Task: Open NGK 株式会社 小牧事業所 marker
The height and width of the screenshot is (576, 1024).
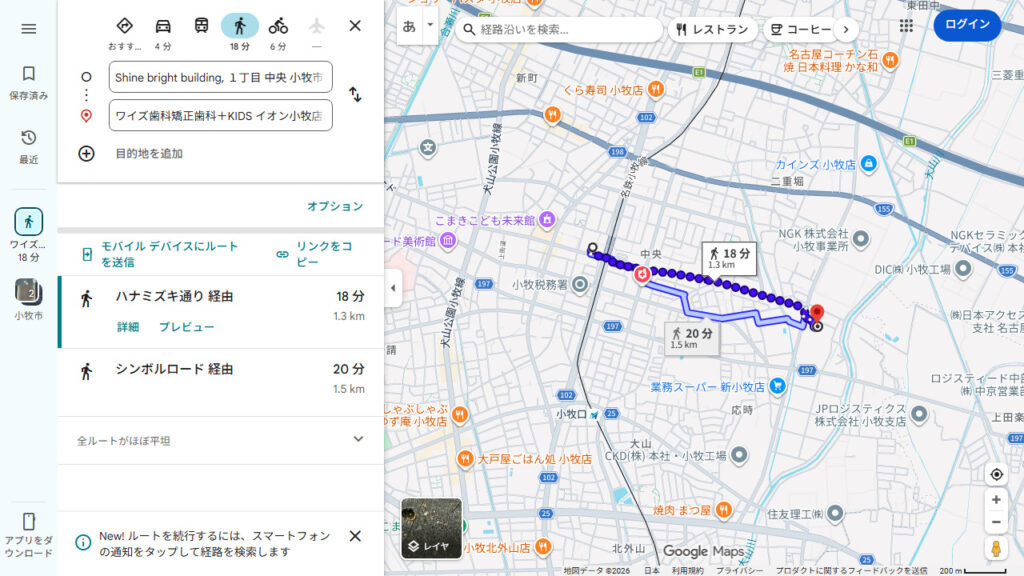Action: pyautogui.click(x=861, y=239)
